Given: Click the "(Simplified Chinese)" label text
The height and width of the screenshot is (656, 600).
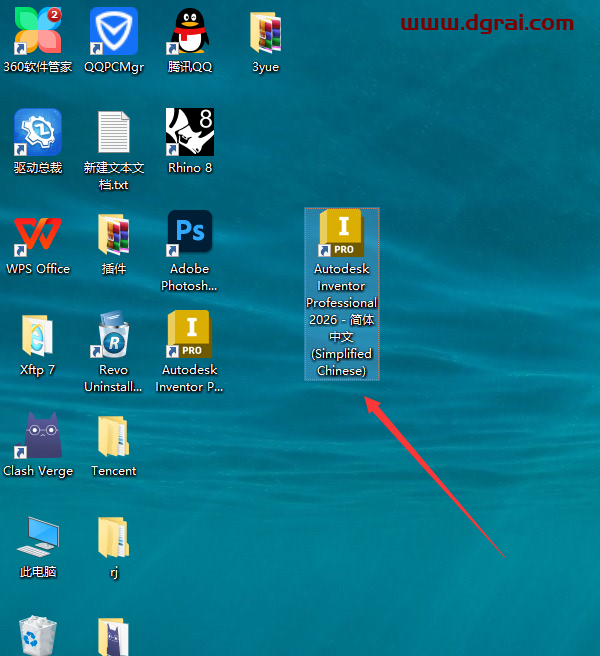Looking at the screenshot, I should [342, 362].
